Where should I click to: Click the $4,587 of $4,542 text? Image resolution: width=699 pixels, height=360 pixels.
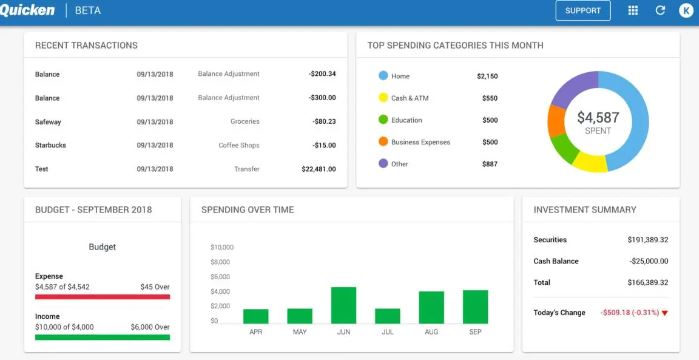[x=62, y=287]
